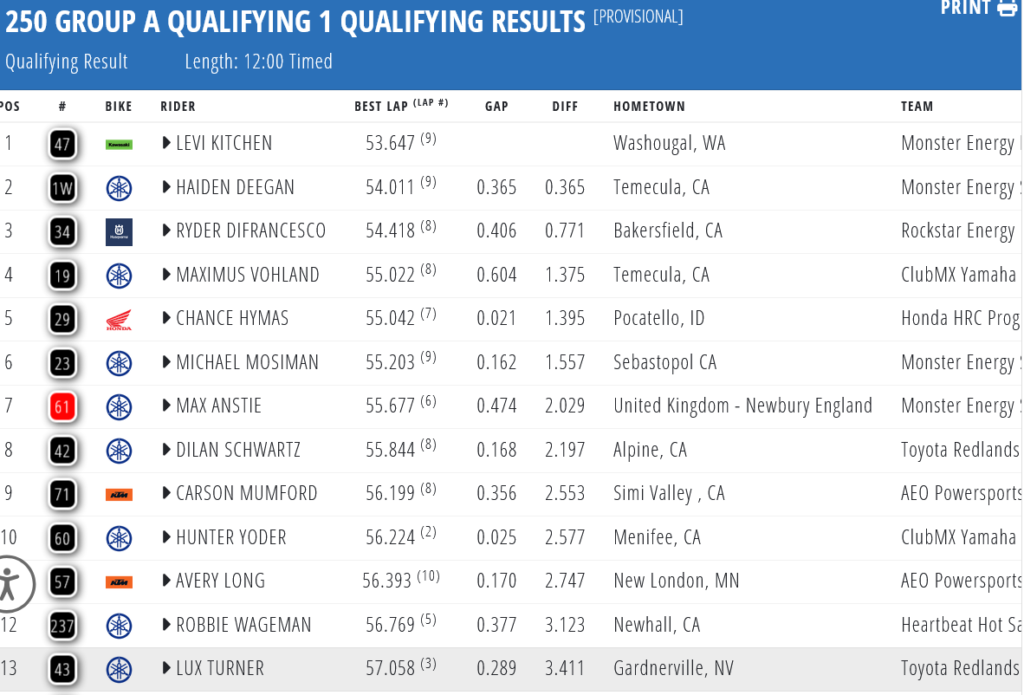1024x695 pixels.
Task: Click Hunter Yoder's rider name
Action: pyautogui.click(x=231, y=537)
